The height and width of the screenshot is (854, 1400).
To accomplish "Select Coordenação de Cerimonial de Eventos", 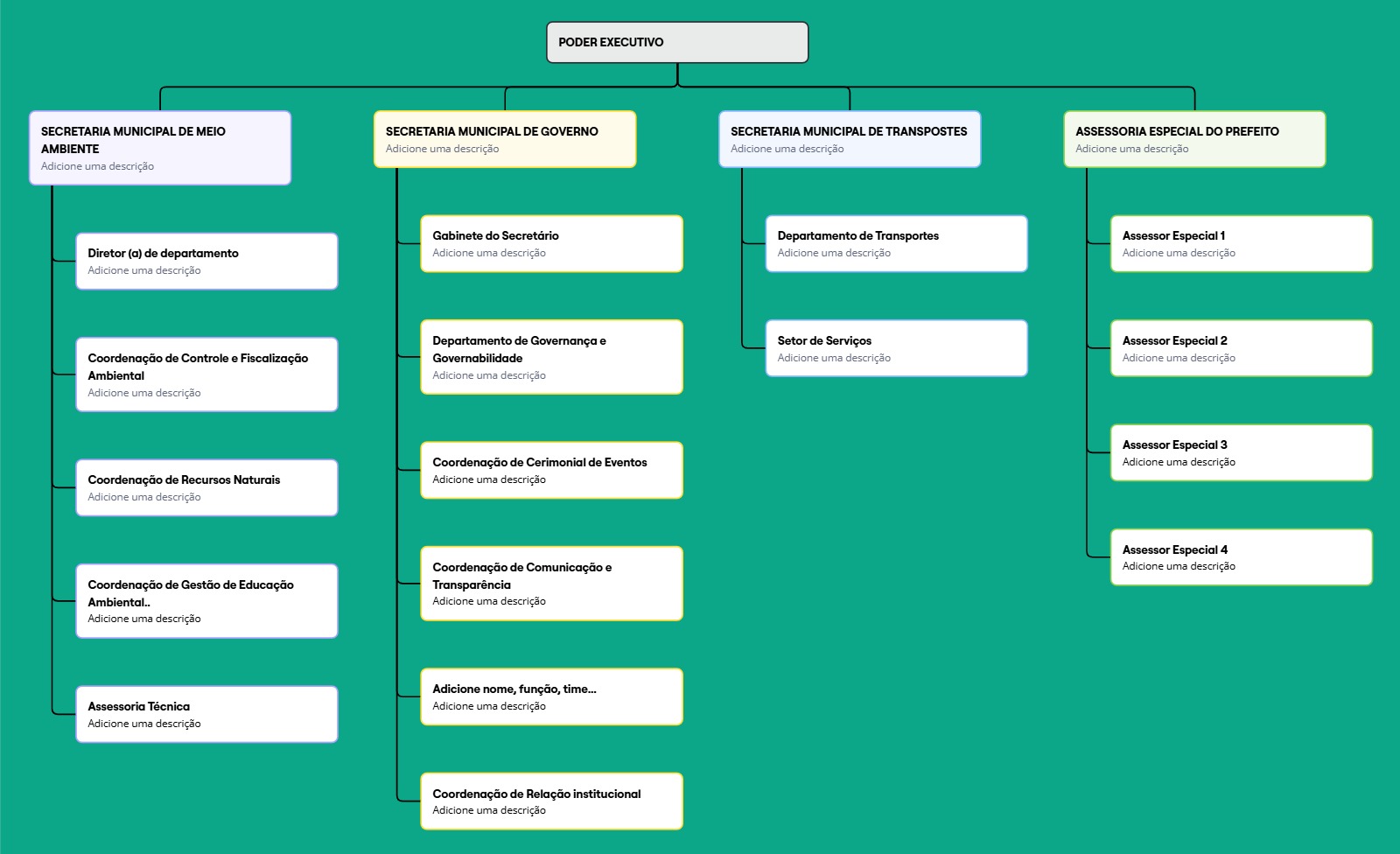I will click(x=551, y=470).
